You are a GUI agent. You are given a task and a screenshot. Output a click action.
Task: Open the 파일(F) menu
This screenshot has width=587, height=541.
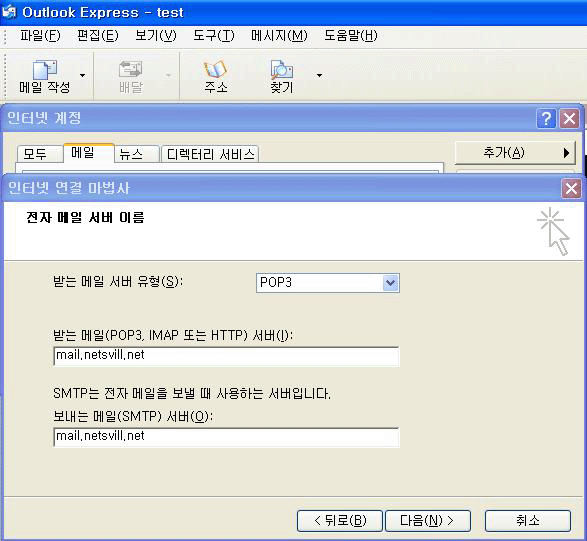(x=40, y=36)
